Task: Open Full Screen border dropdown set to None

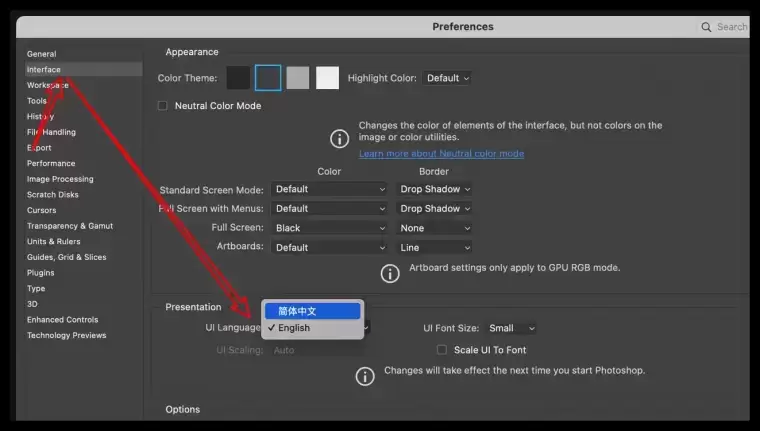Action: click(434, 228)
